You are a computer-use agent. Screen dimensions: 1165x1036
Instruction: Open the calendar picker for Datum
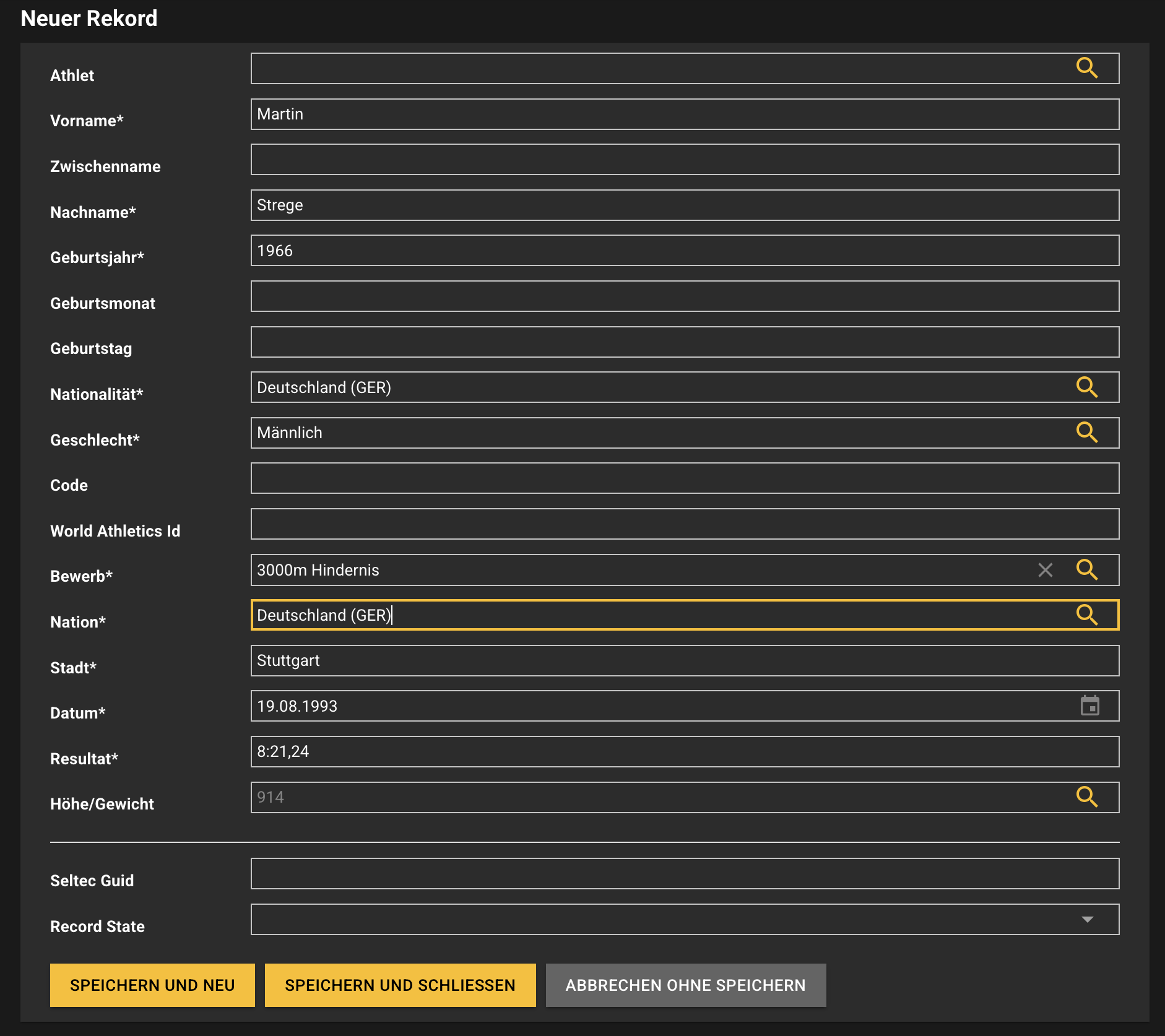(x=1089, y=706)
